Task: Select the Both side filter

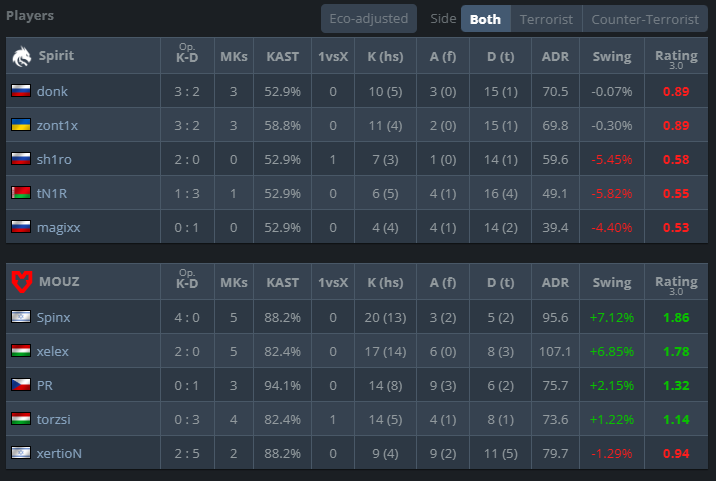Action: click(x=485, y=19)
